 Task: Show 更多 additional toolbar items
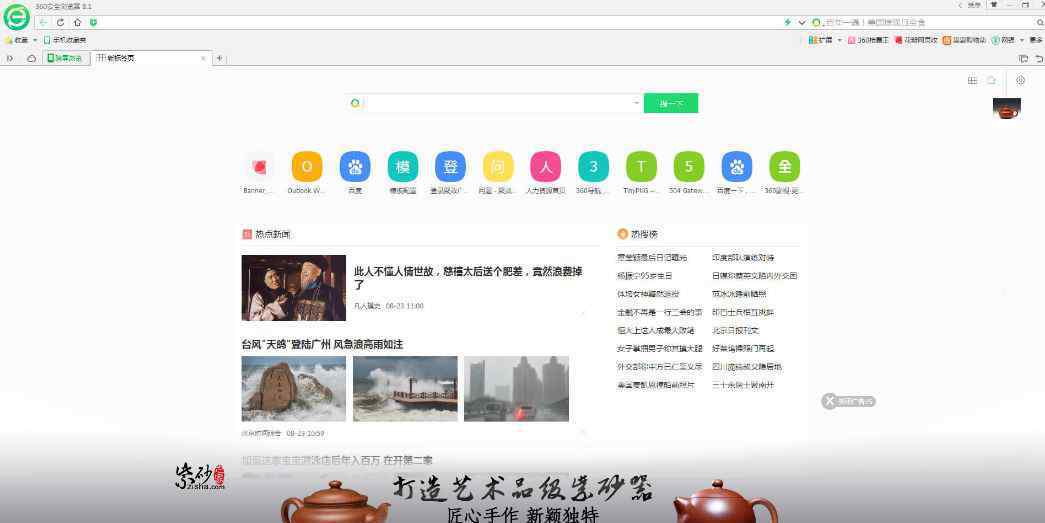(1036, 40)
